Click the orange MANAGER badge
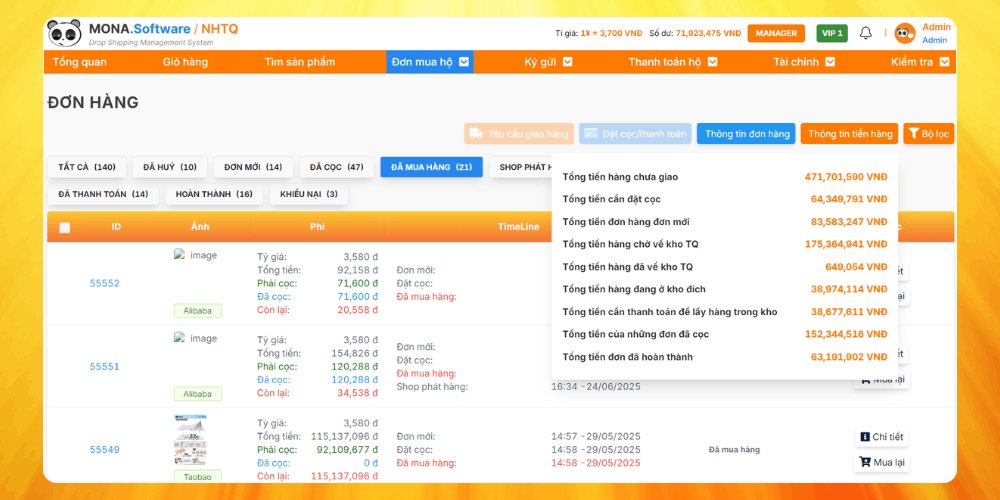The width and height of the screenshot is (1000, 500). tap(776, 33)
